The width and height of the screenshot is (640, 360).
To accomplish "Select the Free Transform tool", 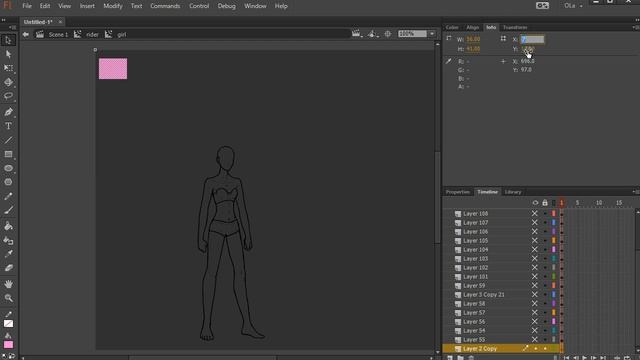I will [x=8, y=68].
